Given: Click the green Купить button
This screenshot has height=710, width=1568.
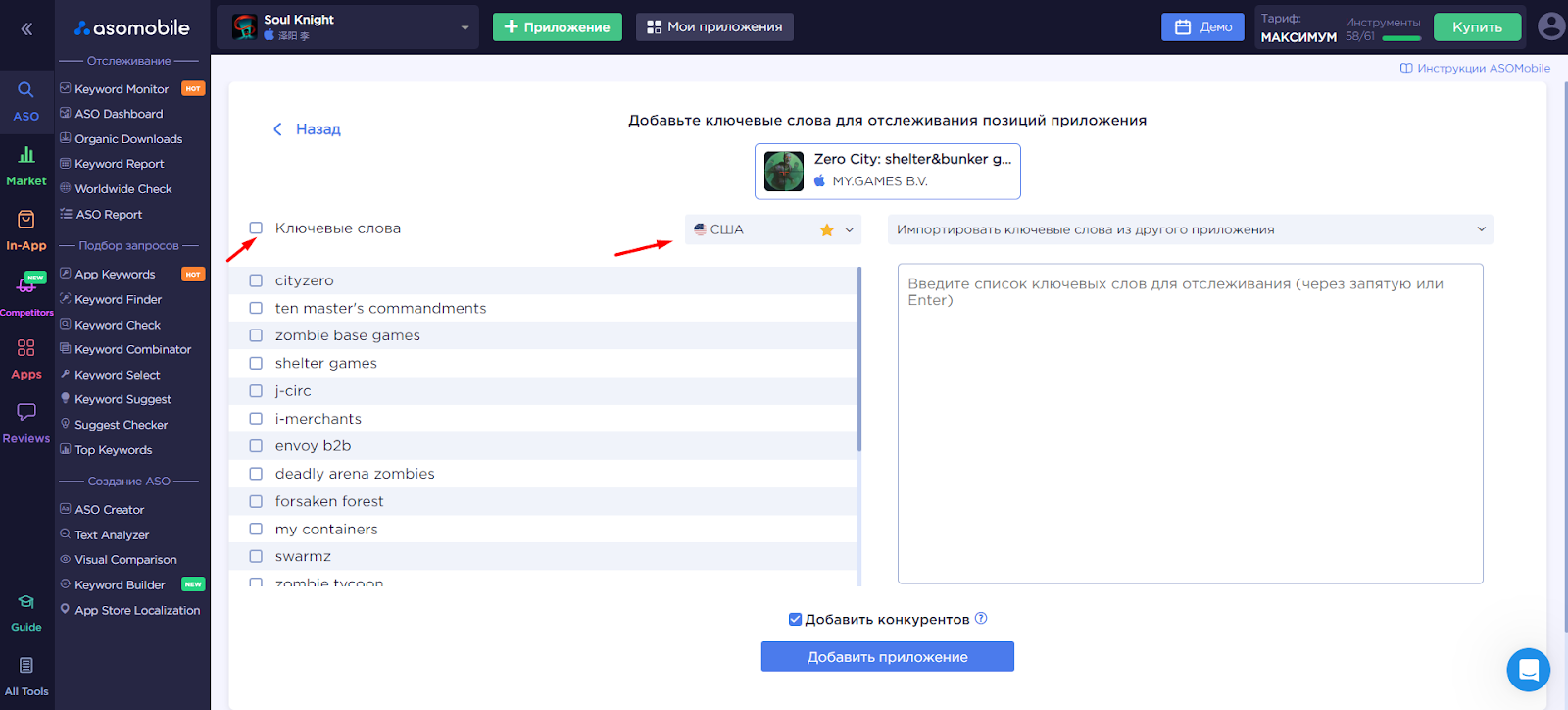Looking at the screenshot, I should (1477, 27).
